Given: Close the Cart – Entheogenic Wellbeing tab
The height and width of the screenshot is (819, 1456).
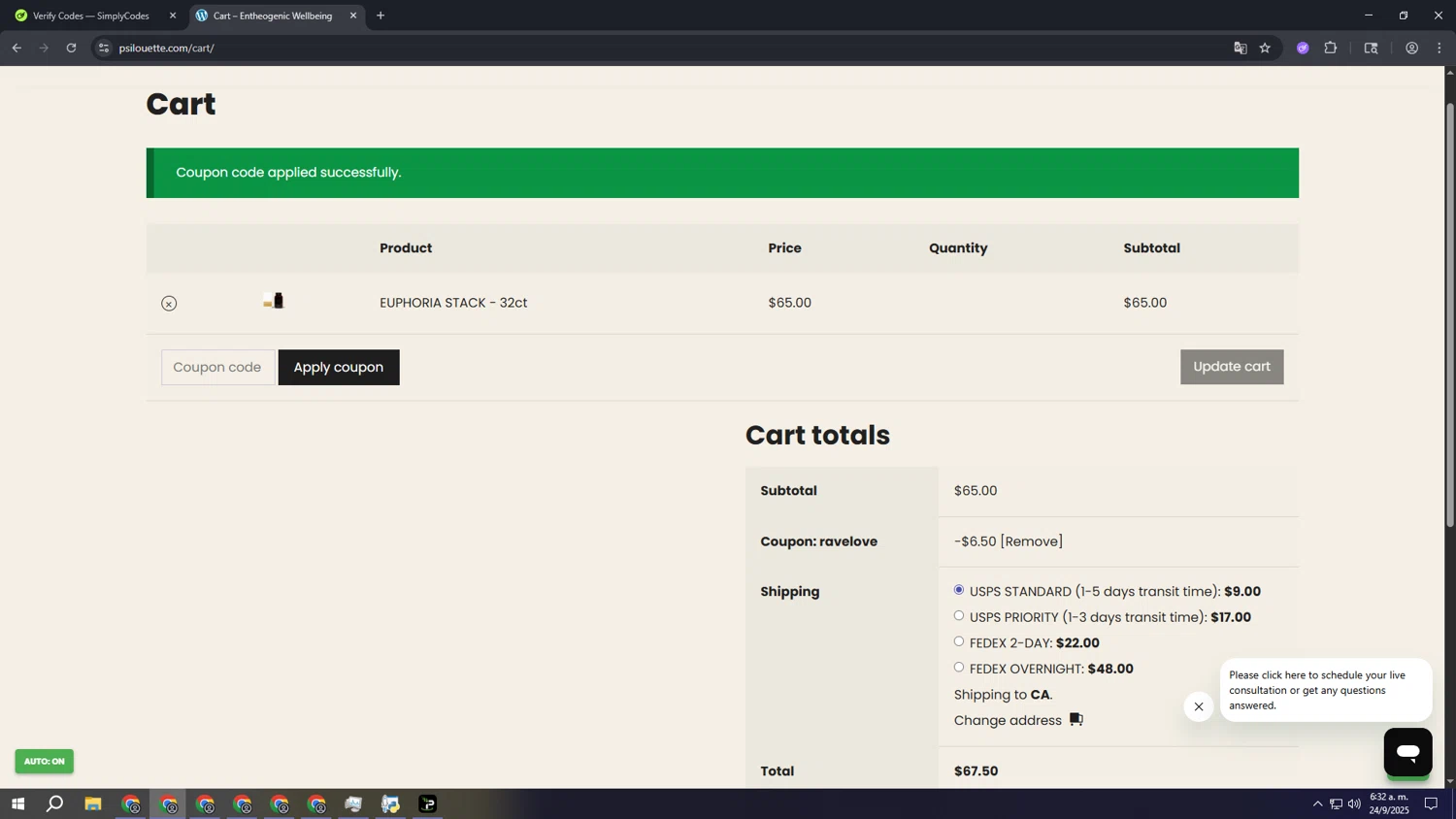Looking at the screenshot, I should pyautogui.click(x=353, y=16).
